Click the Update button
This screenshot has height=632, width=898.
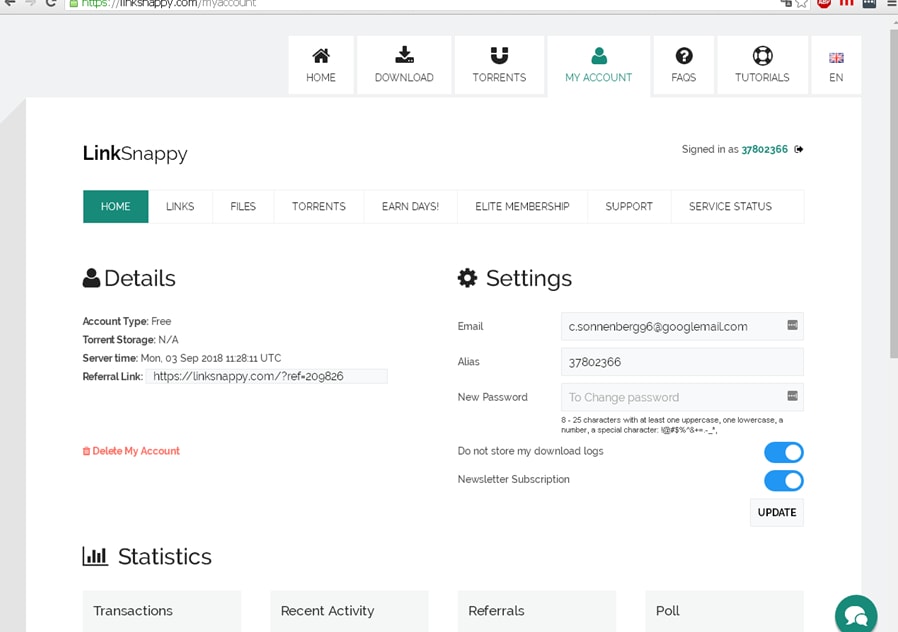click(777, 512)
